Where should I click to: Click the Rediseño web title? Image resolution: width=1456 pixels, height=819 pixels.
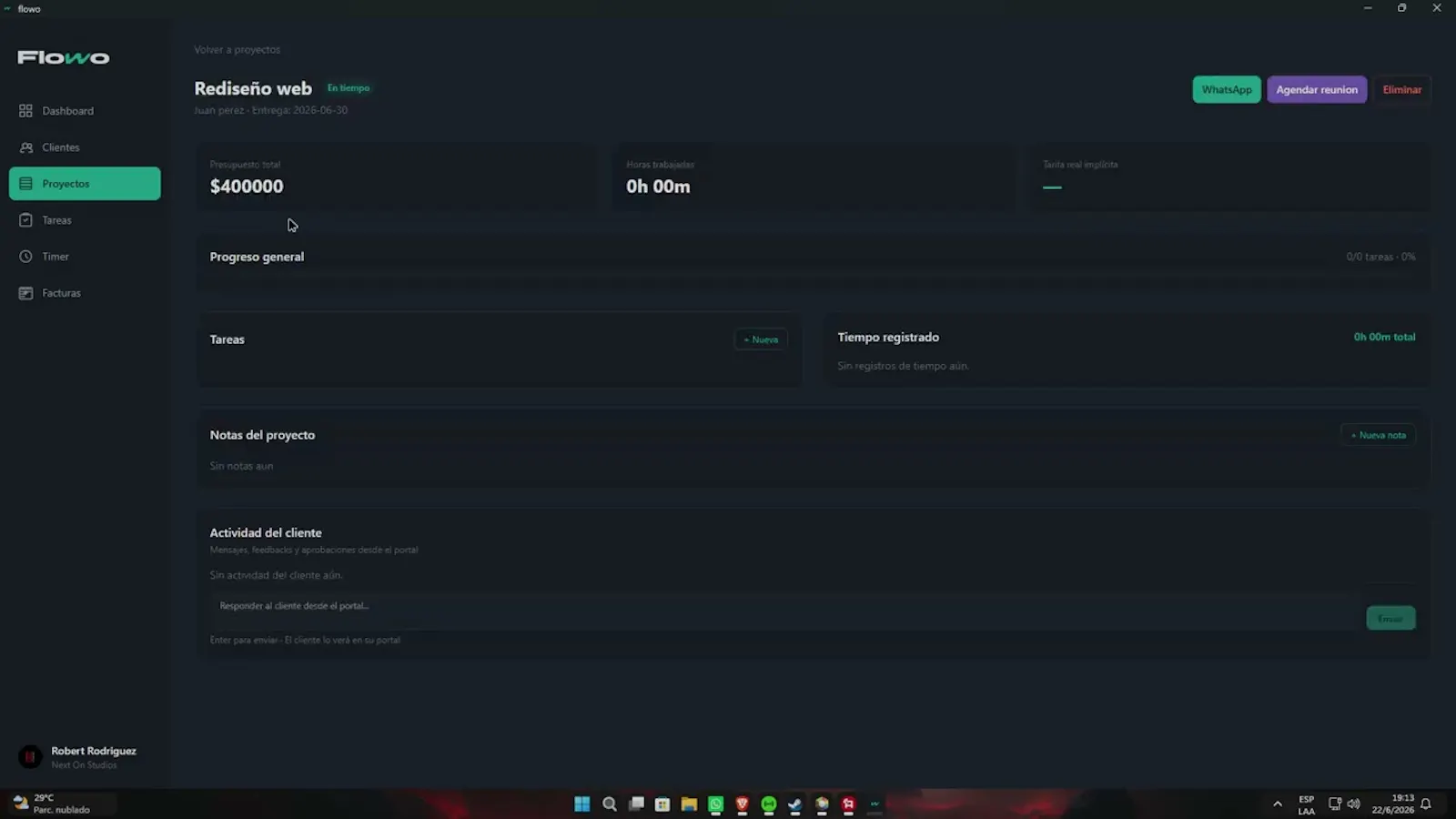point(253,88)
